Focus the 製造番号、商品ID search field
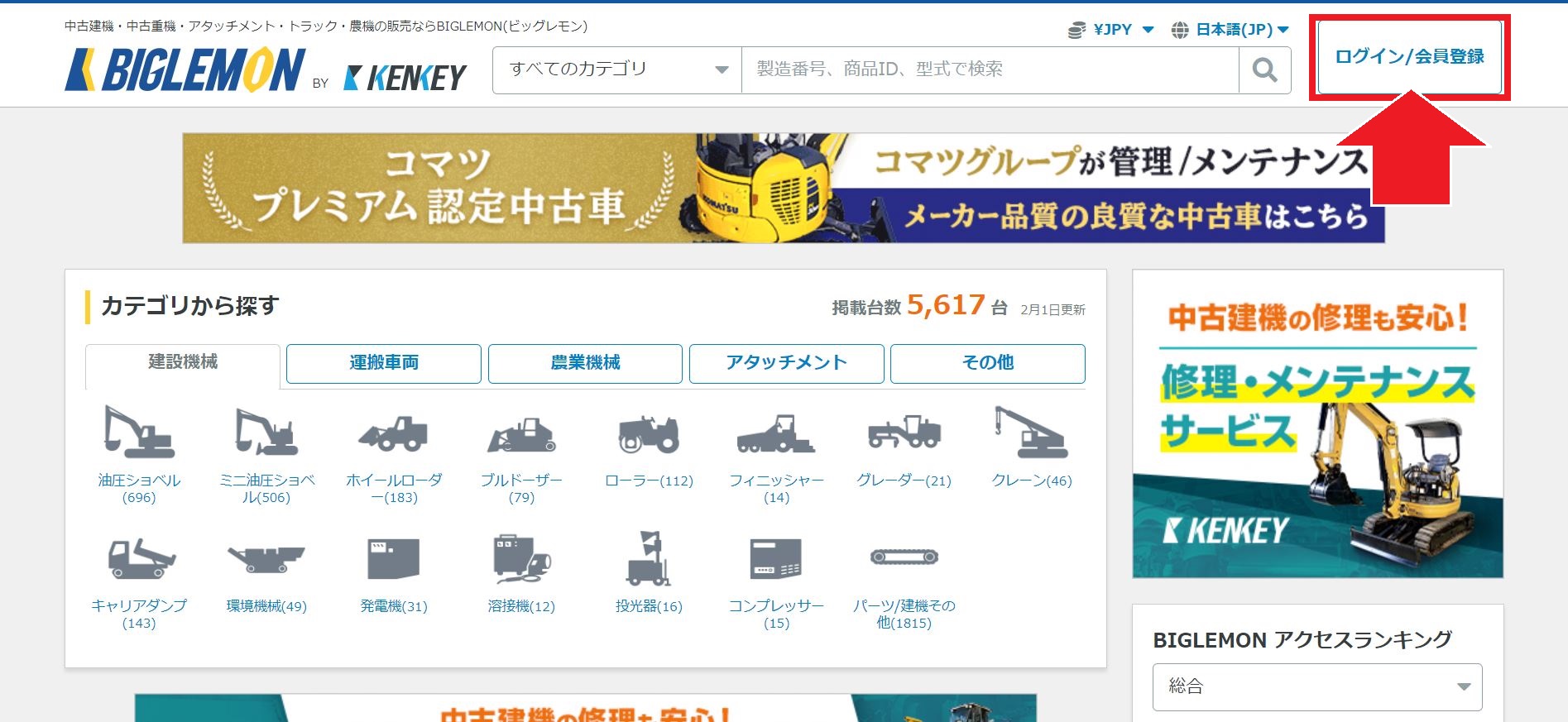1568x722 pixels. [x=990, y=70]
